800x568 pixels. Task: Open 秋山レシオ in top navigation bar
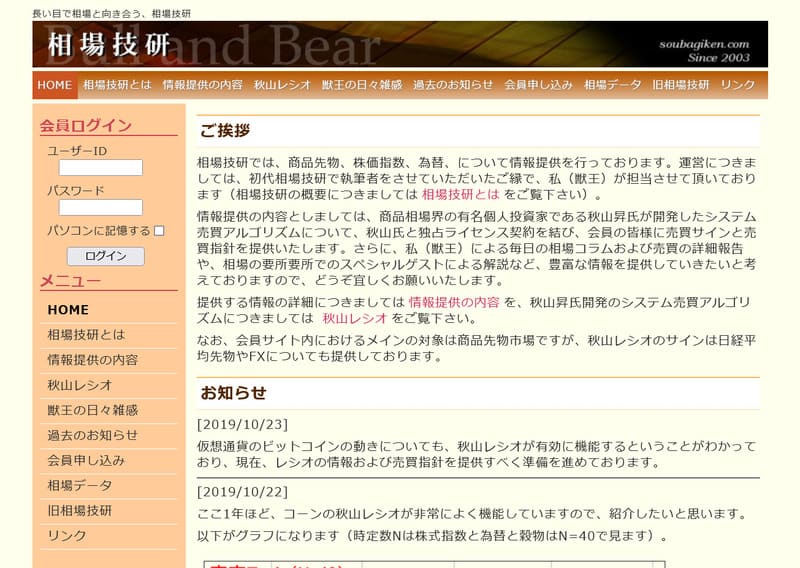pos(282,85)
